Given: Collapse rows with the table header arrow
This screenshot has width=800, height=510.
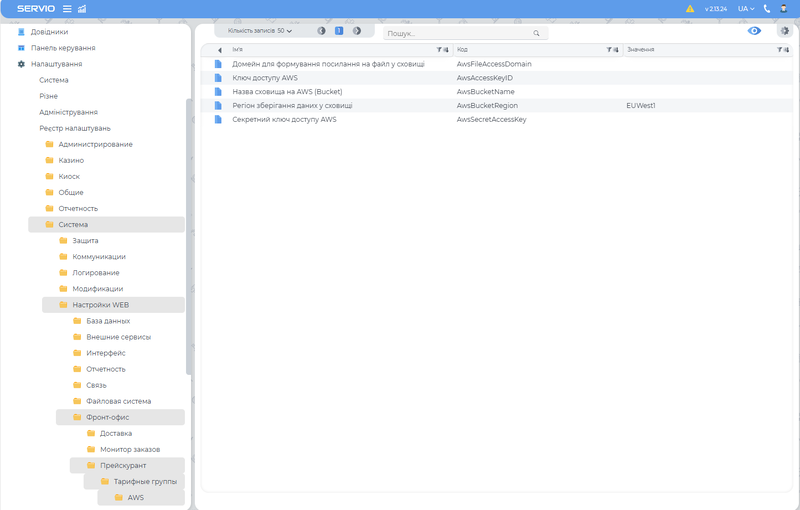Looking at the screenshot, I should (x=219, y=49).
